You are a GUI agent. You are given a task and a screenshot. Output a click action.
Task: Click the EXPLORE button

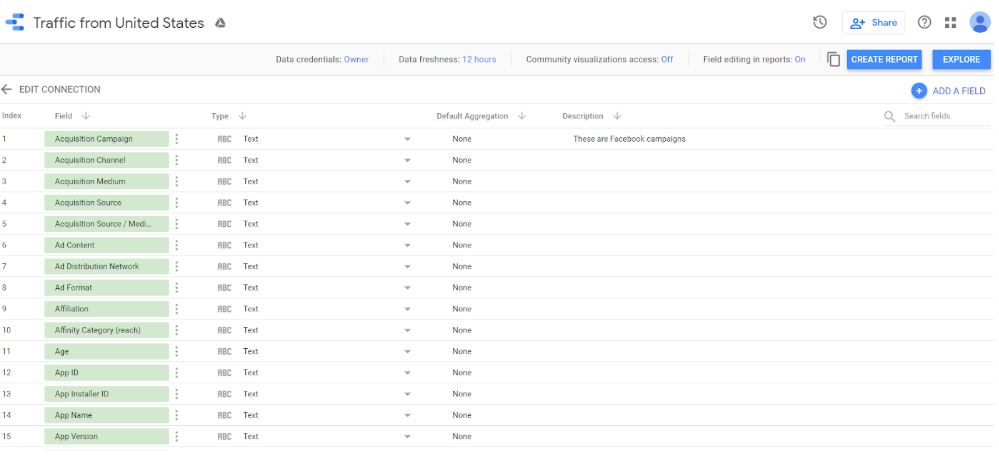(961, 59)
